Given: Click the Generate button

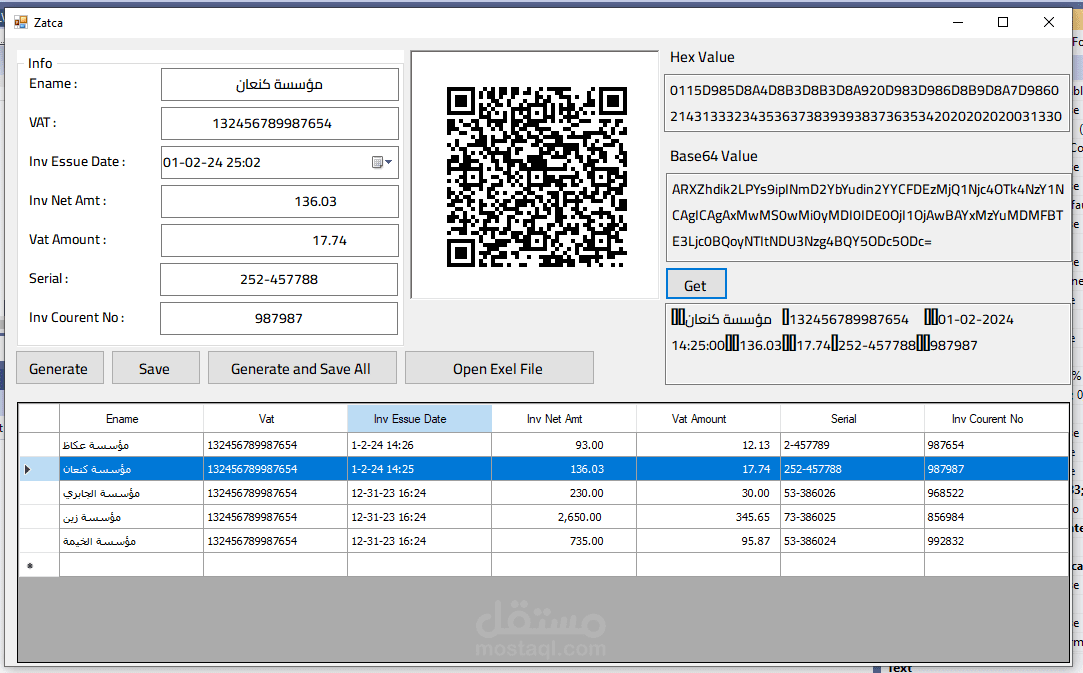Looking at the screenshot, I should (x=59, y=367).
